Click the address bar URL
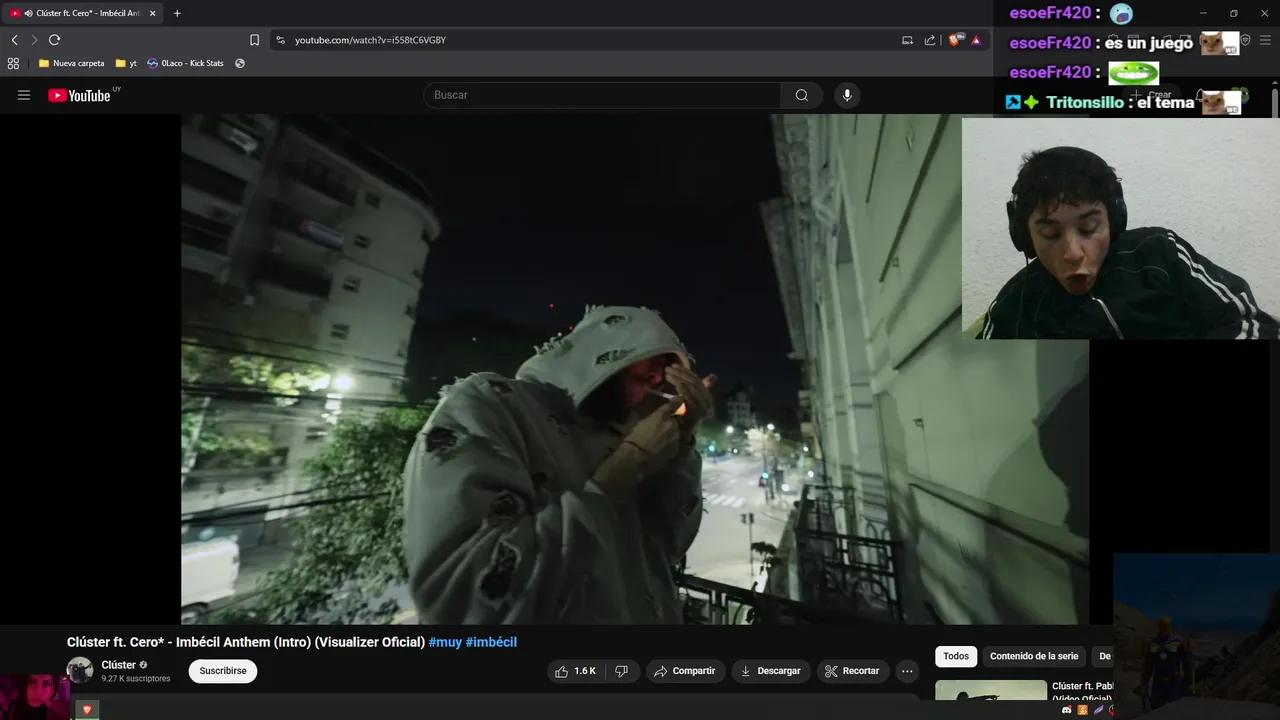Viewport: 1280px width, 720px height. click(x=370, y=40)
